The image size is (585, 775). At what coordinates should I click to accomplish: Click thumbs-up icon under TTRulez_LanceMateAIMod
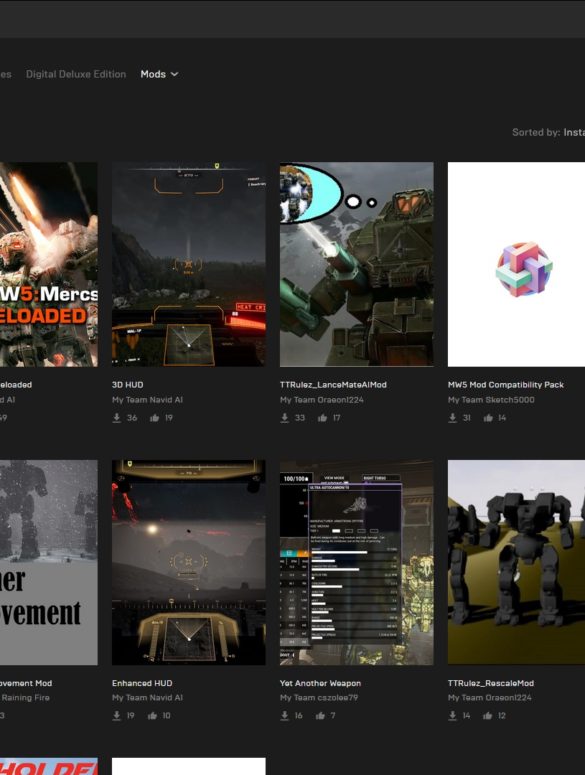(323, 418)
